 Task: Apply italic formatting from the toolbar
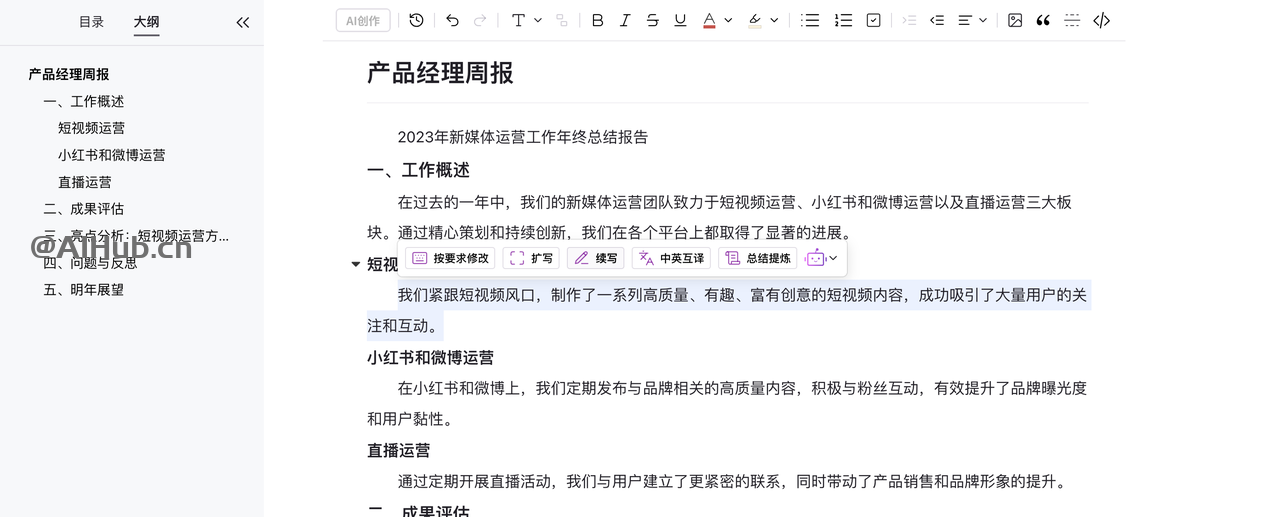(x=625, y=20)
